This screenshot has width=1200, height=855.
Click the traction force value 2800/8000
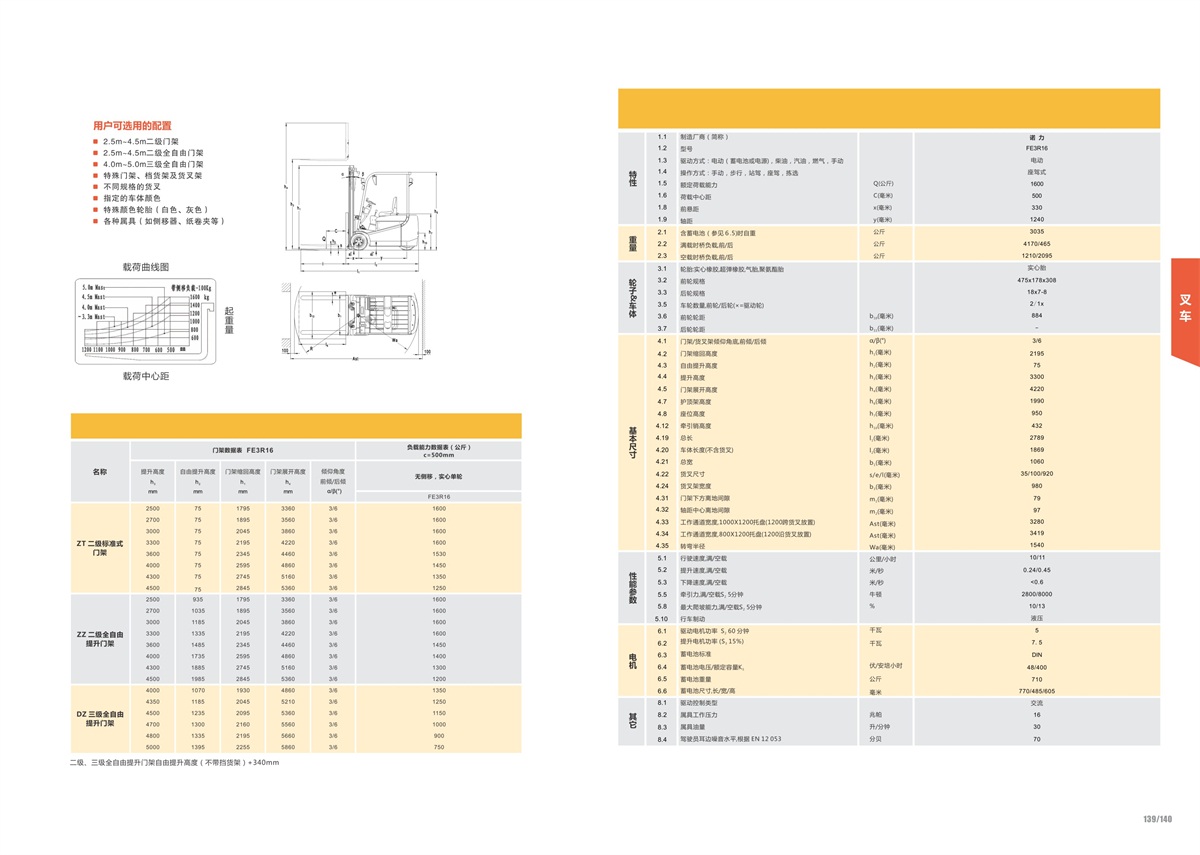[x=1036, y=594]
